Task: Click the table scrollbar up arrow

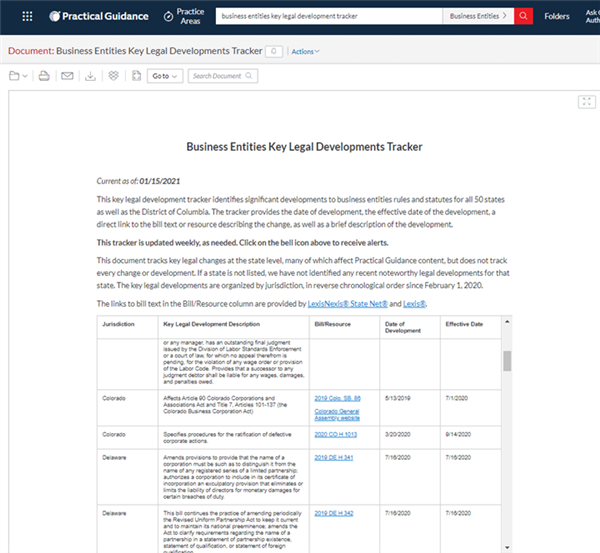Action: point(507,322)
